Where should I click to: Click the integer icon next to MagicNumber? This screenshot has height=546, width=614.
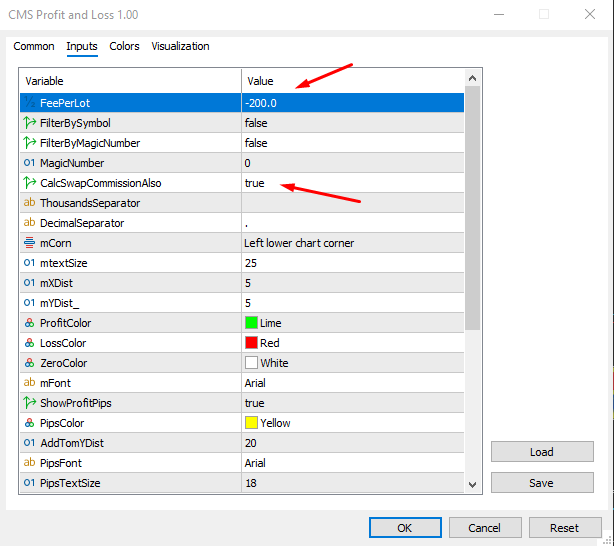pyautogui.click(x=29, y=163)
